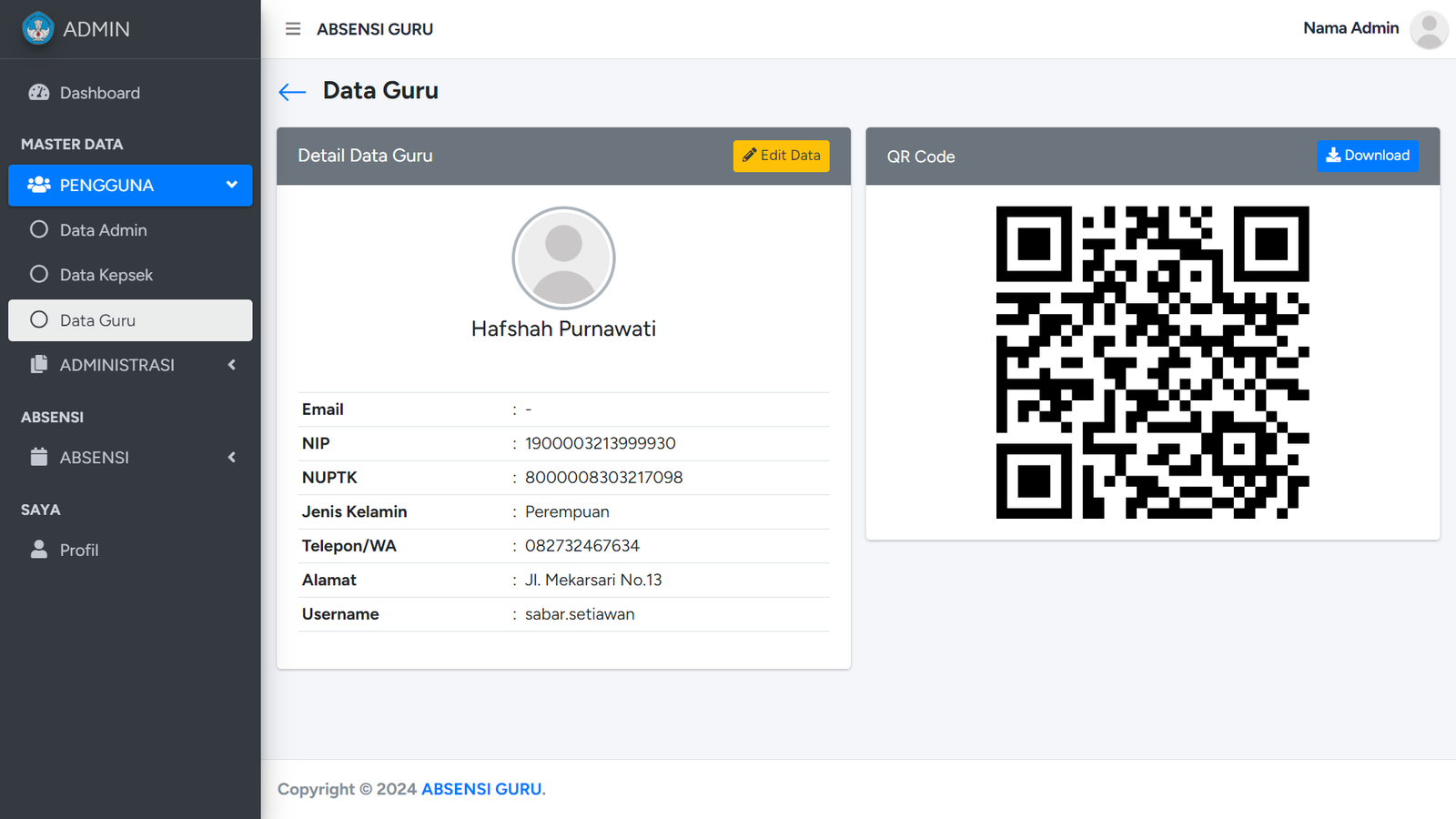Expand the ADMINISTRASI submenu arrow
Image resolution: width=1456 pixels, height=819 pixels.
pyautogui.click(x=232, y=365)
